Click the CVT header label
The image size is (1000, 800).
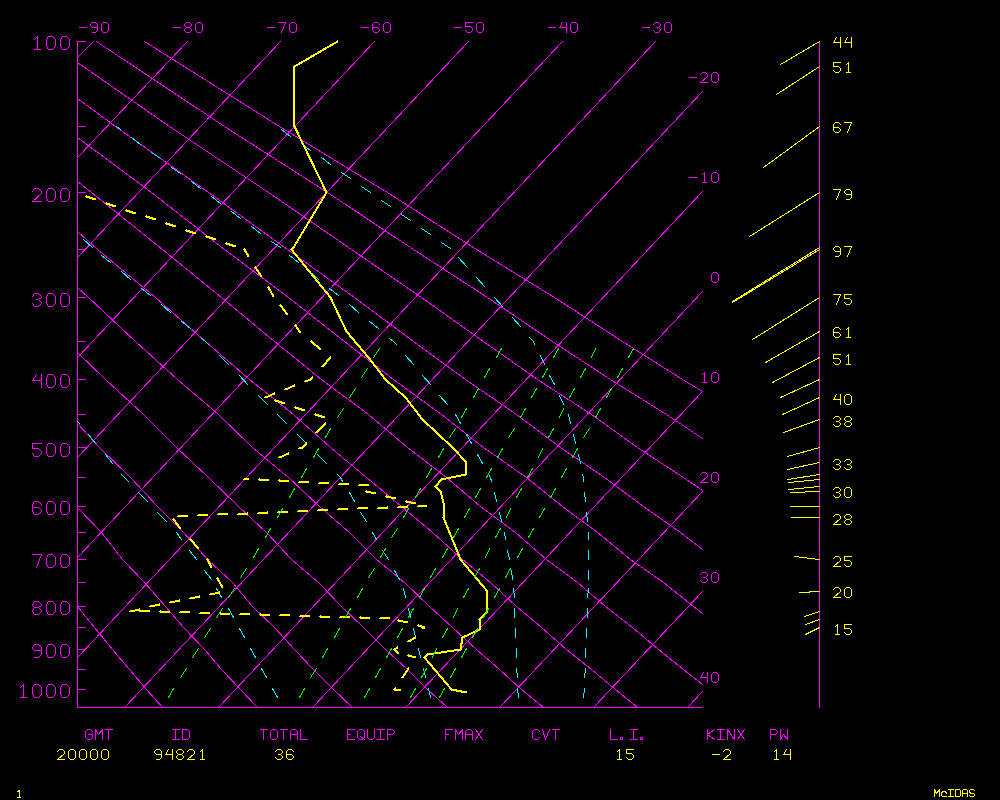click(x=546, y=735)
